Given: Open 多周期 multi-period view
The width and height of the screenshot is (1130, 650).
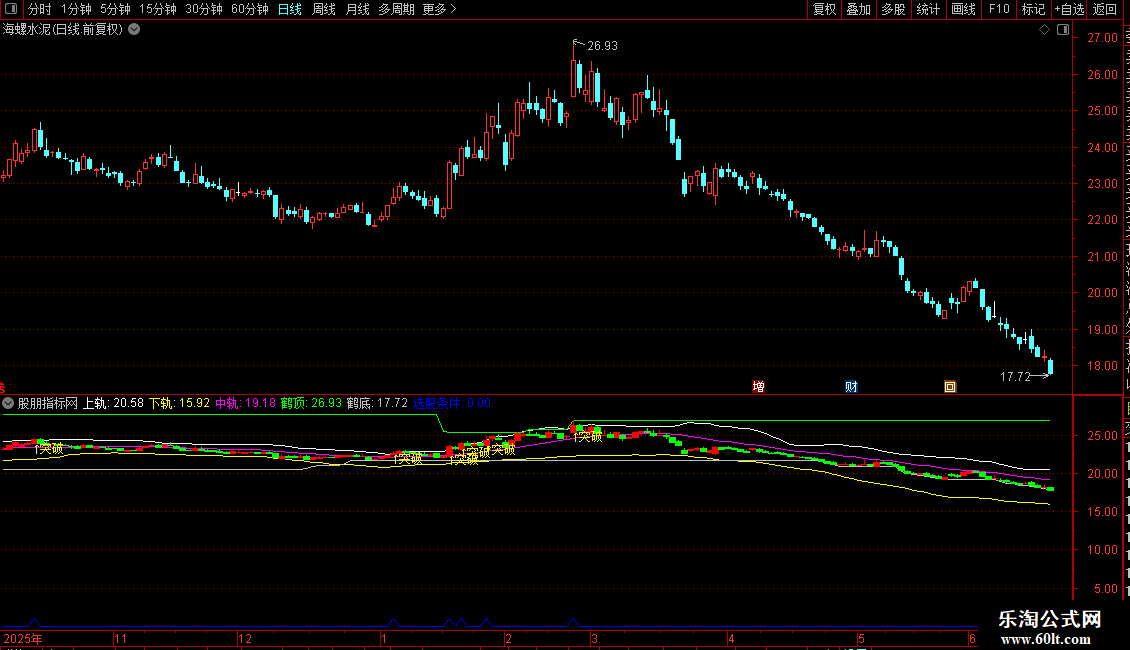Looking at the screenshot, I should [396, 9].
